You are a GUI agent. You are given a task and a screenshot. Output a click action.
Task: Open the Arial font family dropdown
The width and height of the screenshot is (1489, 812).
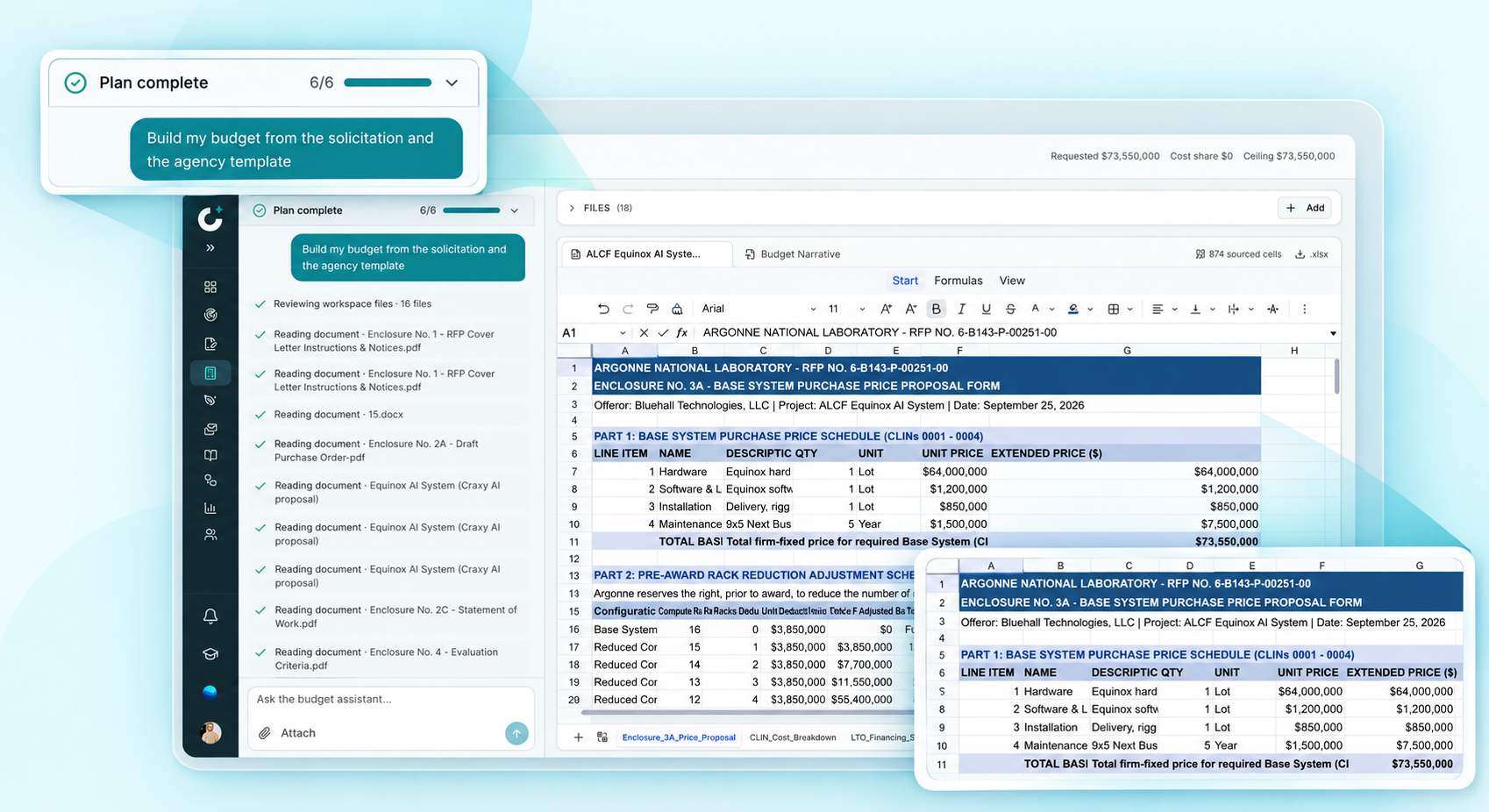click(x=759, y=309)
